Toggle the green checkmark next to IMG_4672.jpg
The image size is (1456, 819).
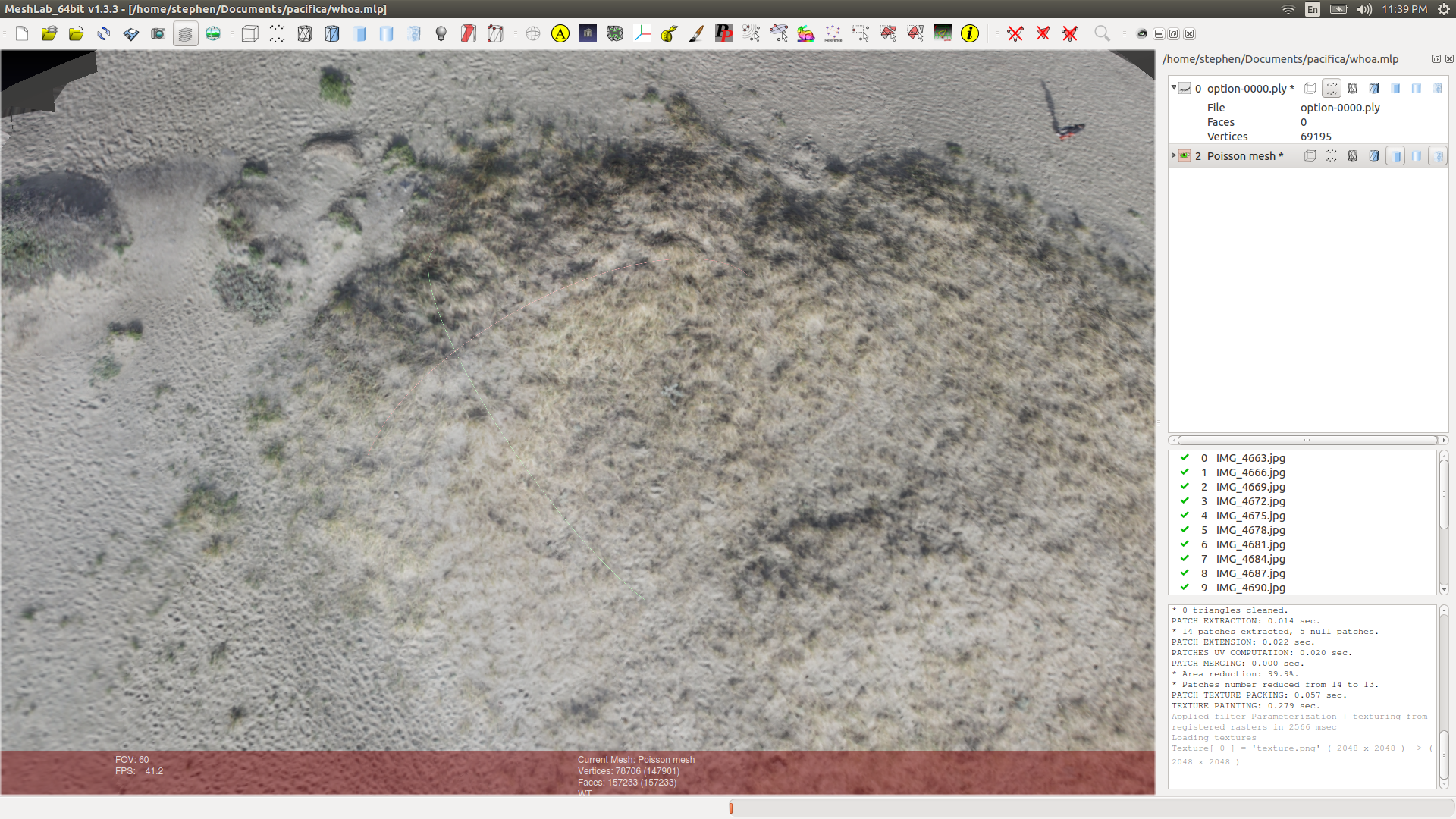point(1185,501)
